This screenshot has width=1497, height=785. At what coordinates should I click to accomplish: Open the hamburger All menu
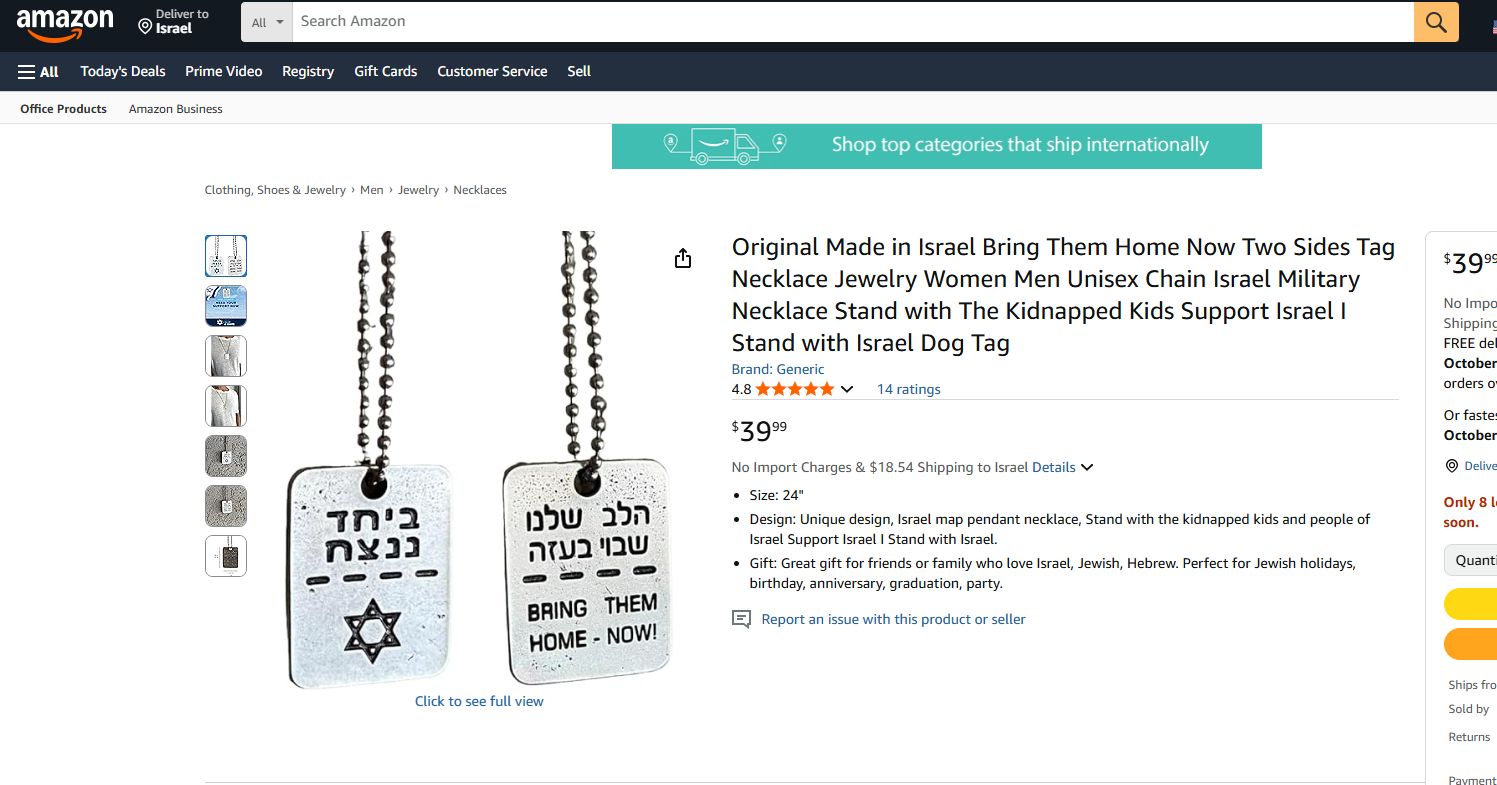coord(38,71)
